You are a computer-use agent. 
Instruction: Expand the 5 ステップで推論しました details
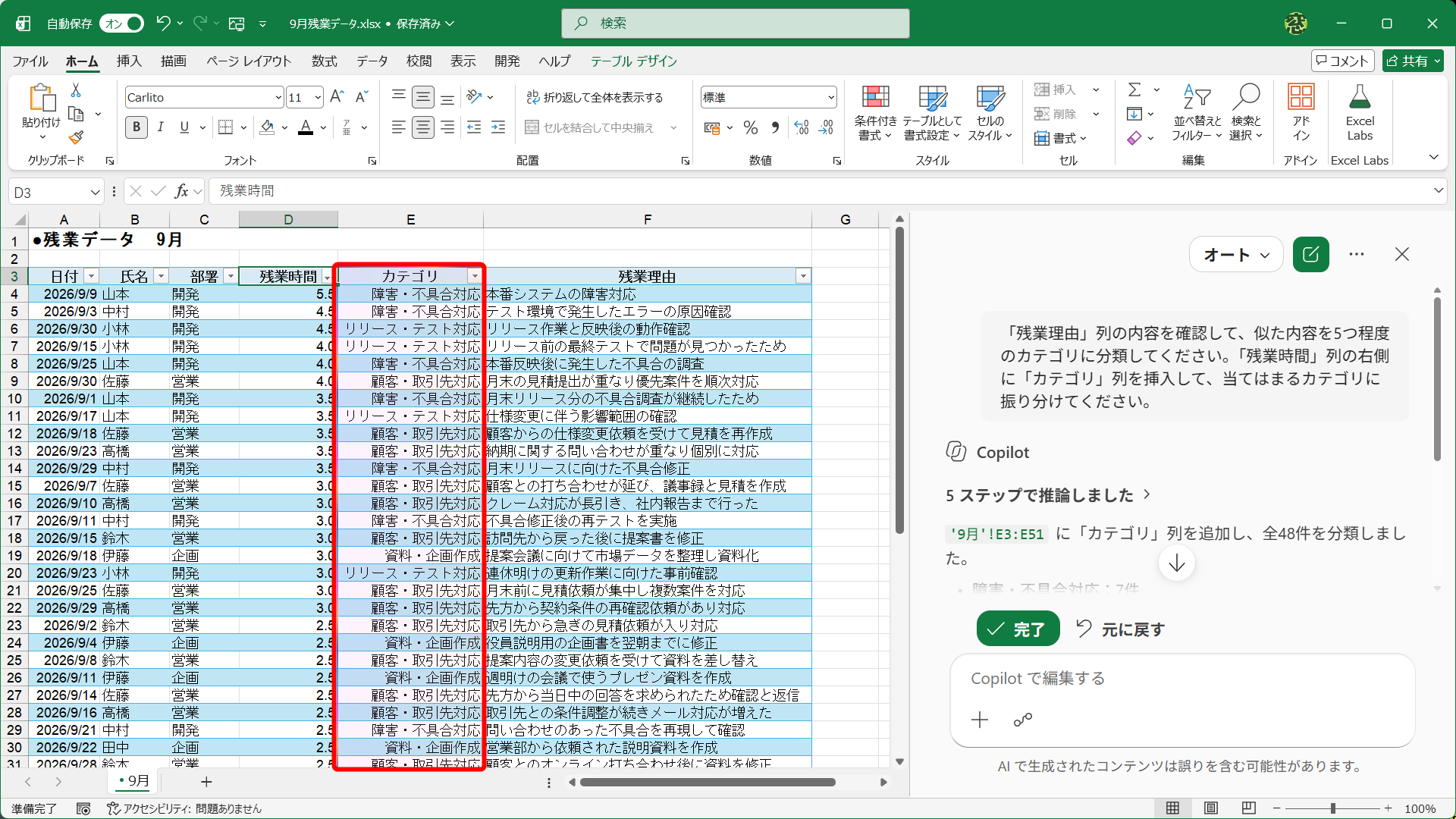pyautogui.click(x=1047, y=495)
